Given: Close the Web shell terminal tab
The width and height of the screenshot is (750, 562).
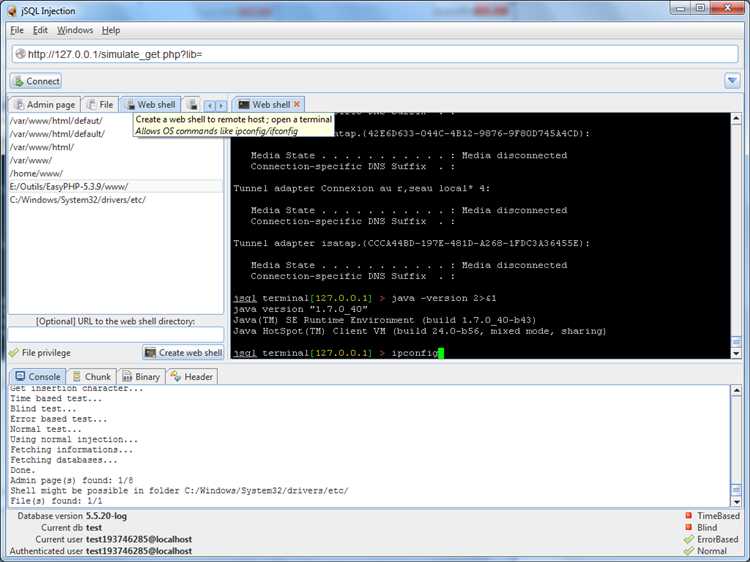Looking at the screenshot, I should pyautogui.click(x=297, y=104).
